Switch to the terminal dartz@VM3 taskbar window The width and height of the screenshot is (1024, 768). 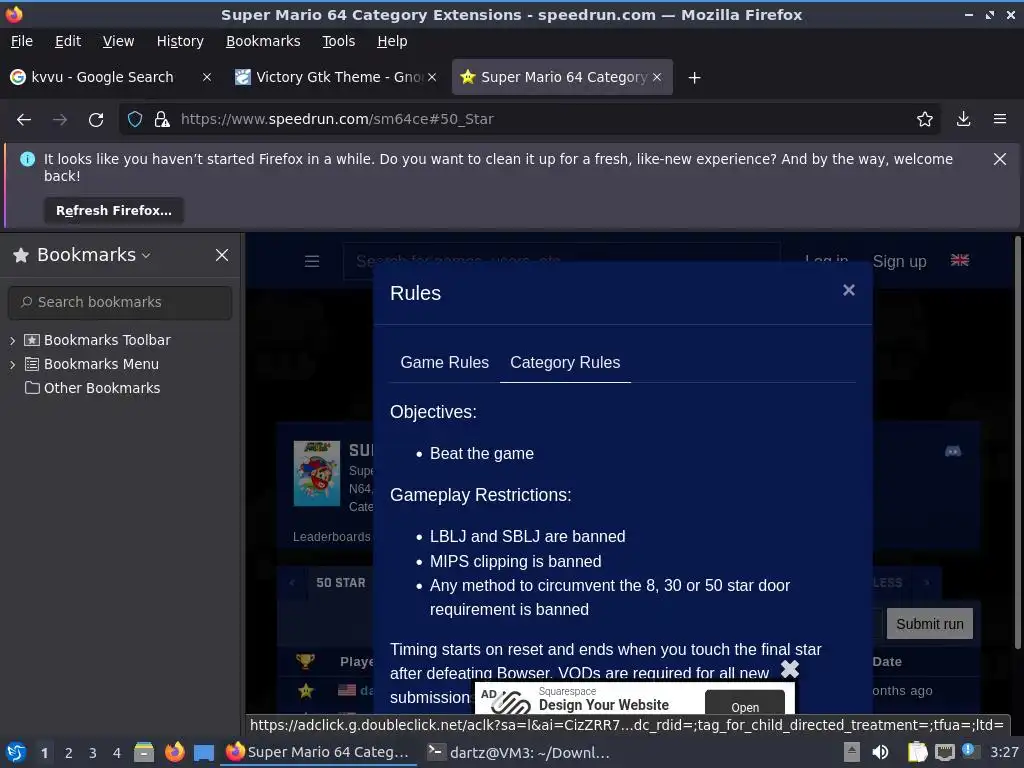pyautogui.click(x=518, y=752)
